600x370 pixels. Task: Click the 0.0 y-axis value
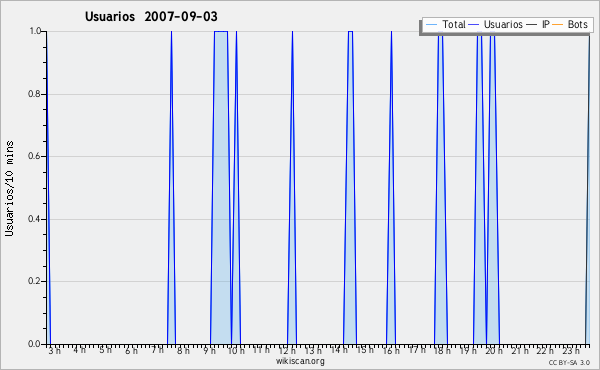coord(35,344)
